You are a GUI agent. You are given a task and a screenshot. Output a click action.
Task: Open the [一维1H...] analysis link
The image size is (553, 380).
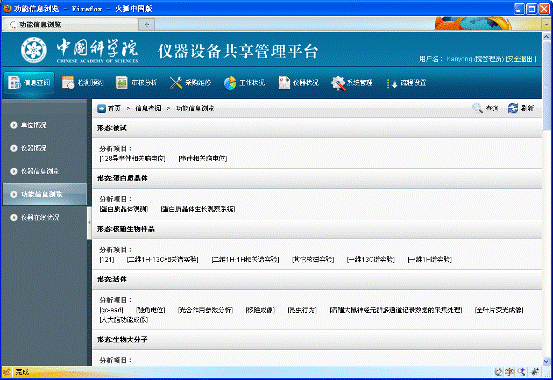pos(430,259)
